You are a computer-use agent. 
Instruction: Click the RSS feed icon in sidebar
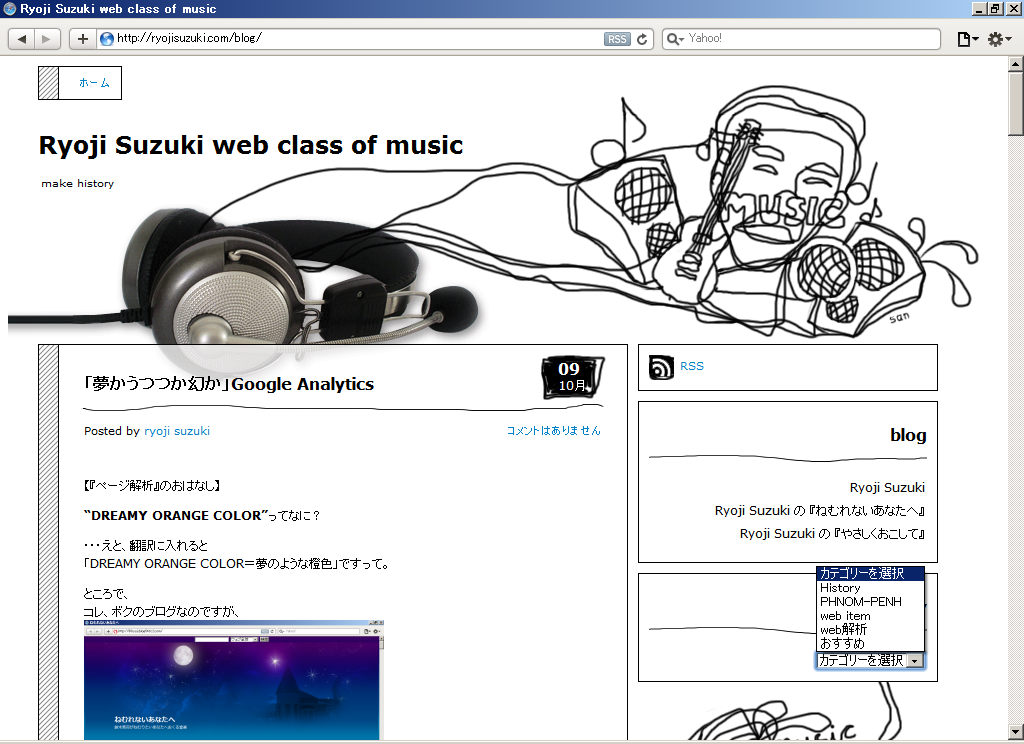661,367
